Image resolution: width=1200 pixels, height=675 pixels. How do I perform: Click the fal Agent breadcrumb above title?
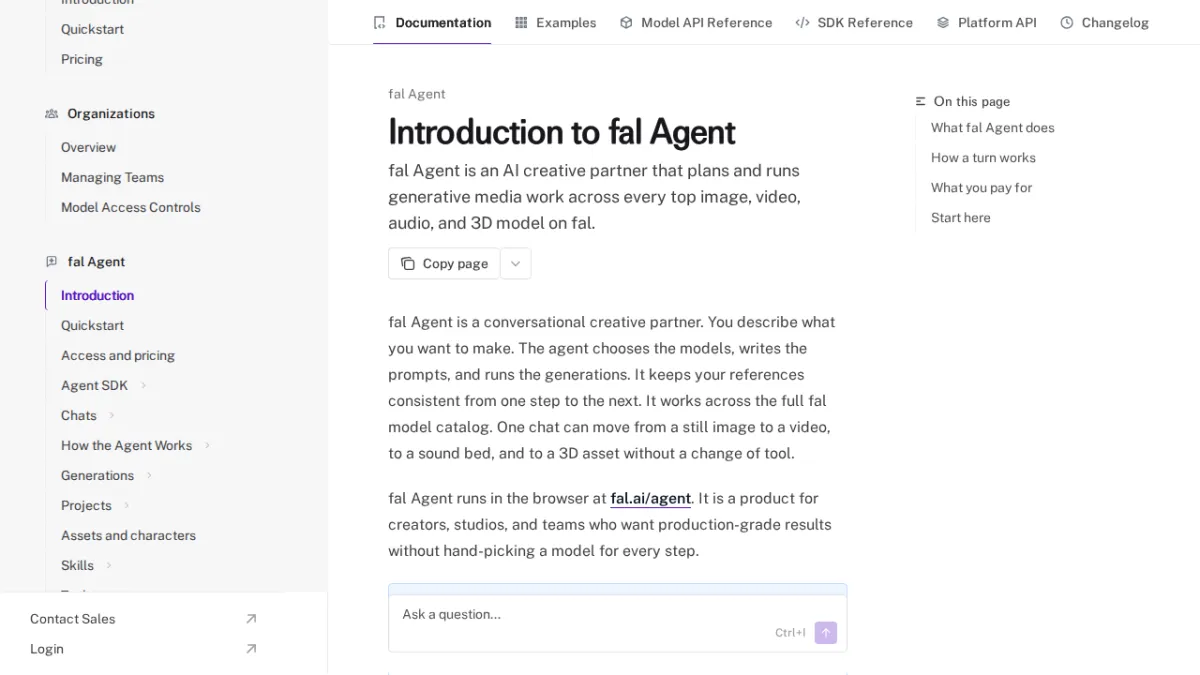tap(417, 94)
